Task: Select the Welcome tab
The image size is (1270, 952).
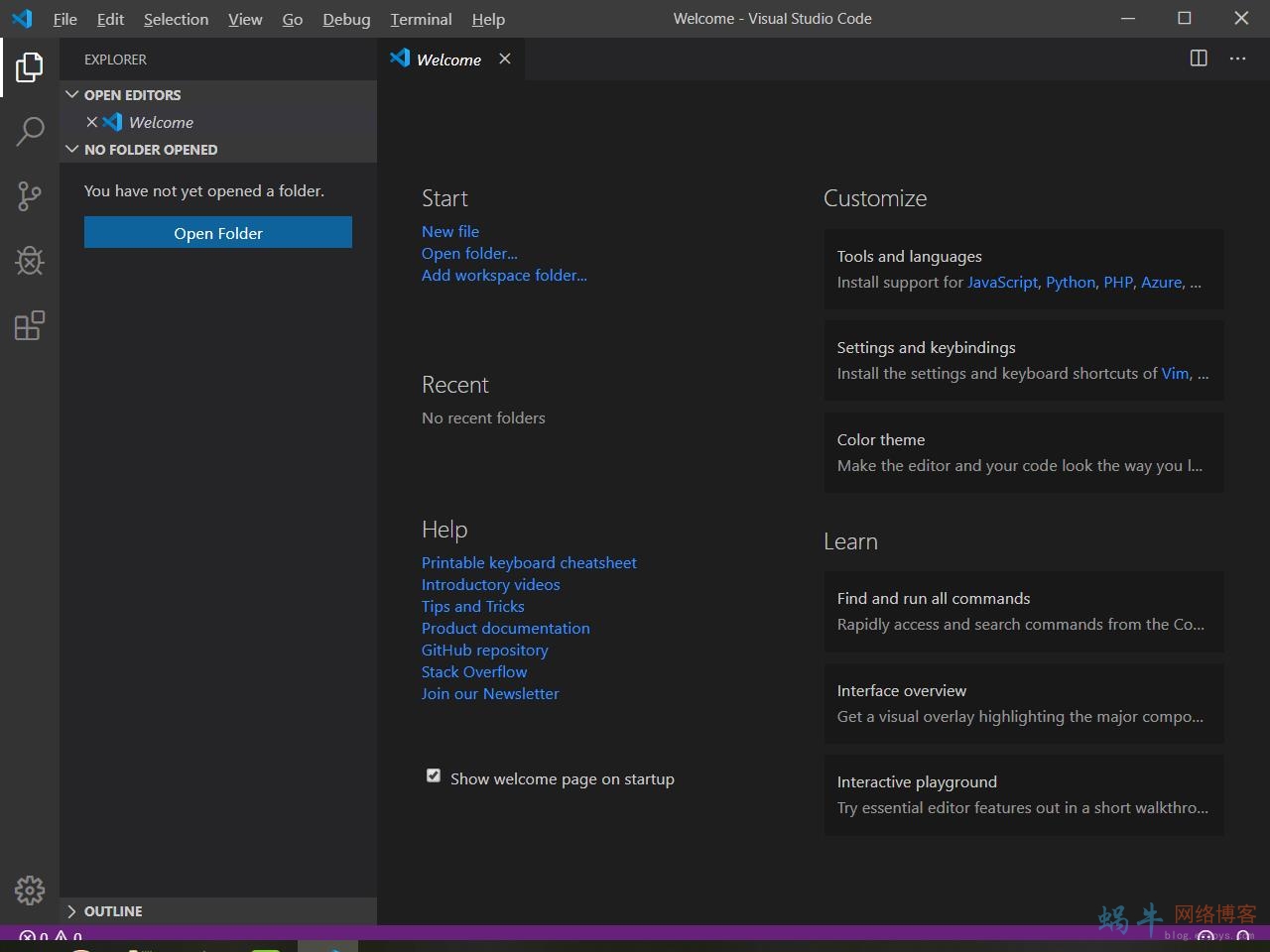Action: [x=448, y=59]
